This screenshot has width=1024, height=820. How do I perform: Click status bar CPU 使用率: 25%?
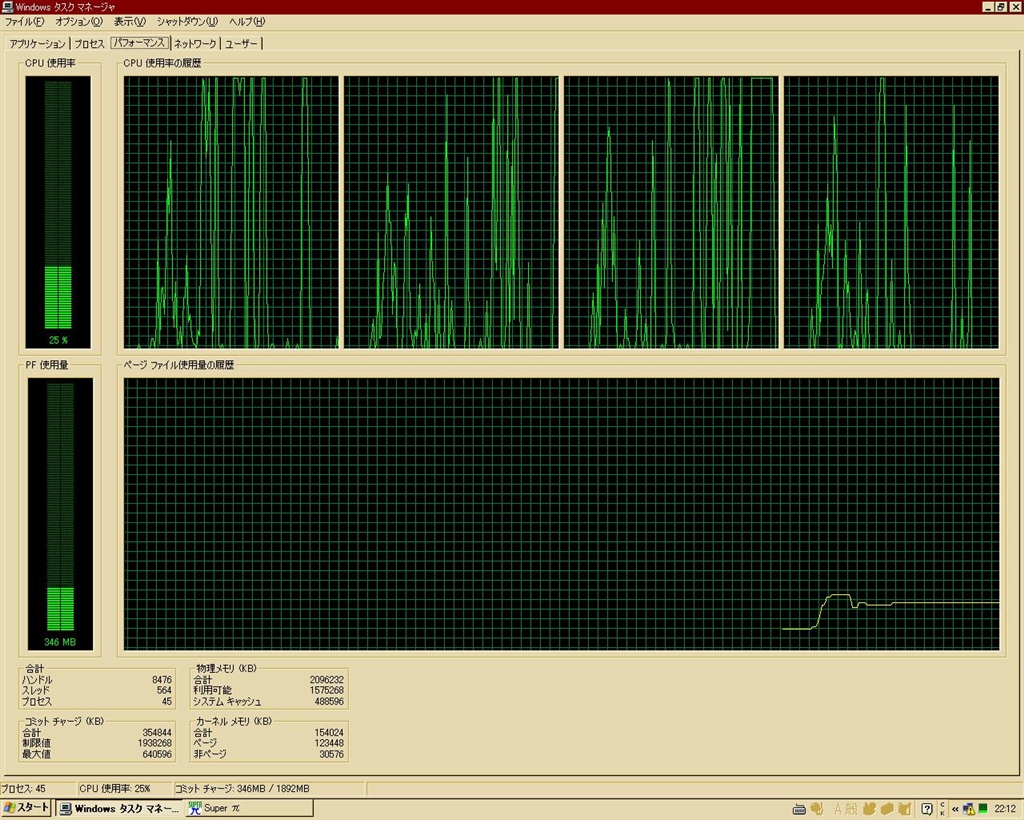tap(115, 789)
